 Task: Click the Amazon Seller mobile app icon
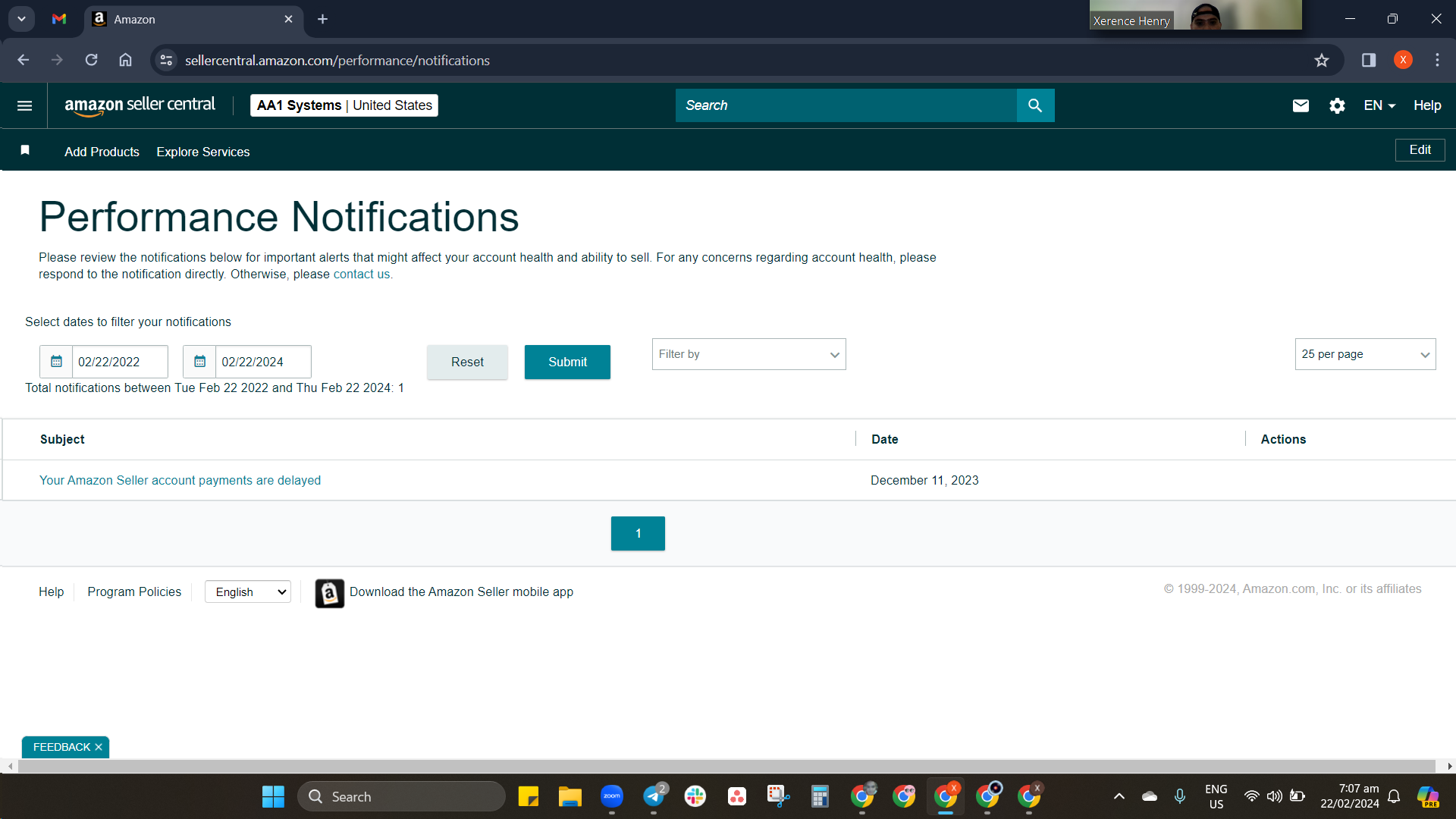coord(329,593)
